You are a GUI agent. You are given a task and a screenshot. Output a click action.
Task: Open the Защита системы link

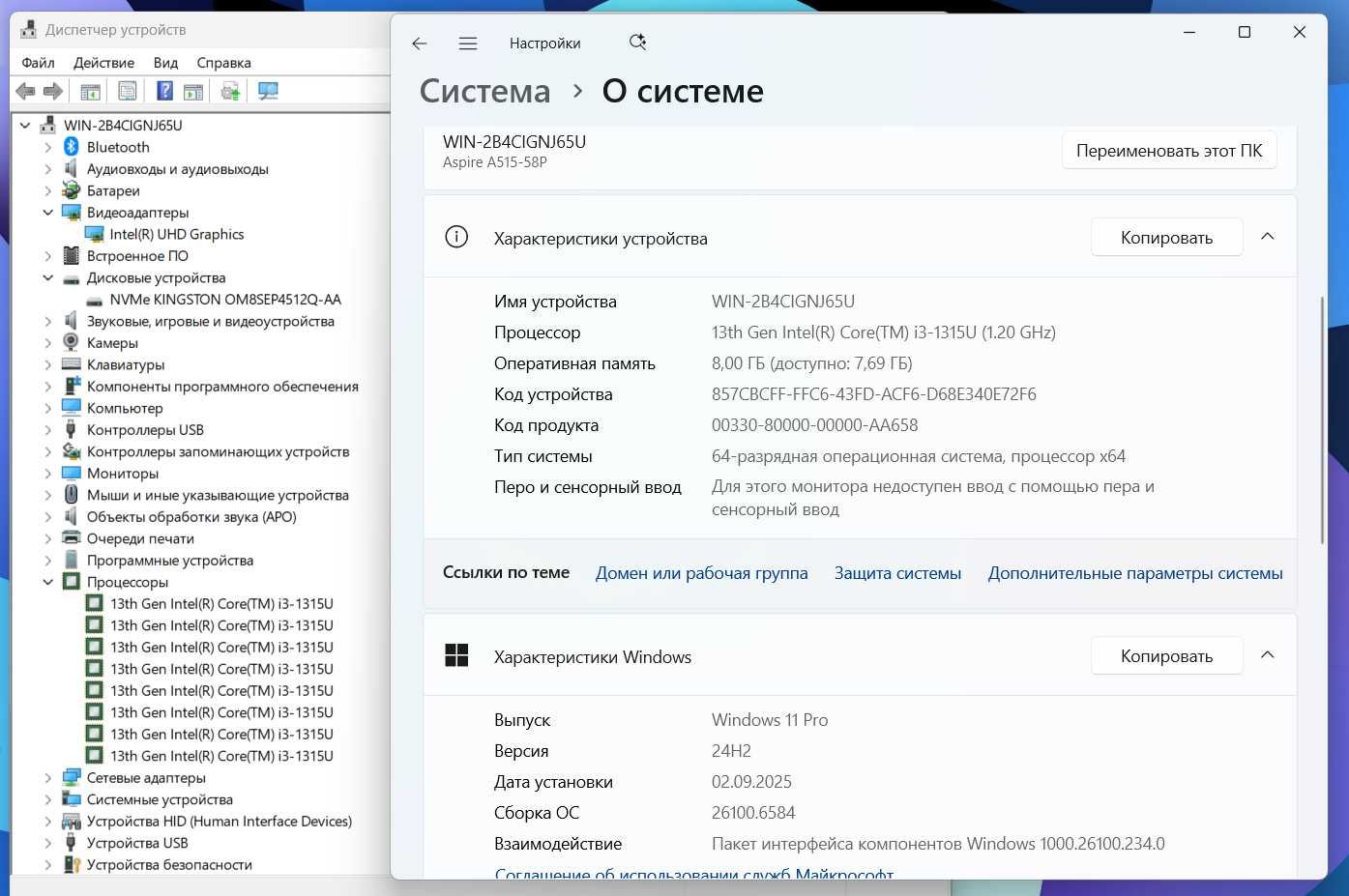(897, 573)
